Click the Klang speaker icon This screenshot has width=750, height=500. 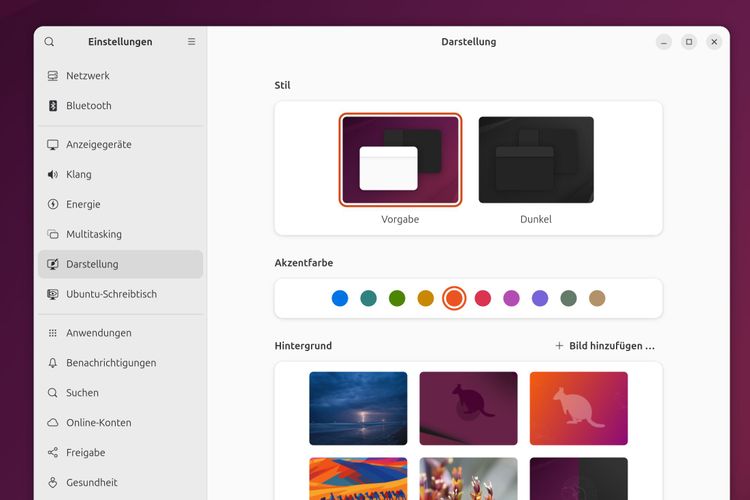click(x=53, y=175)
